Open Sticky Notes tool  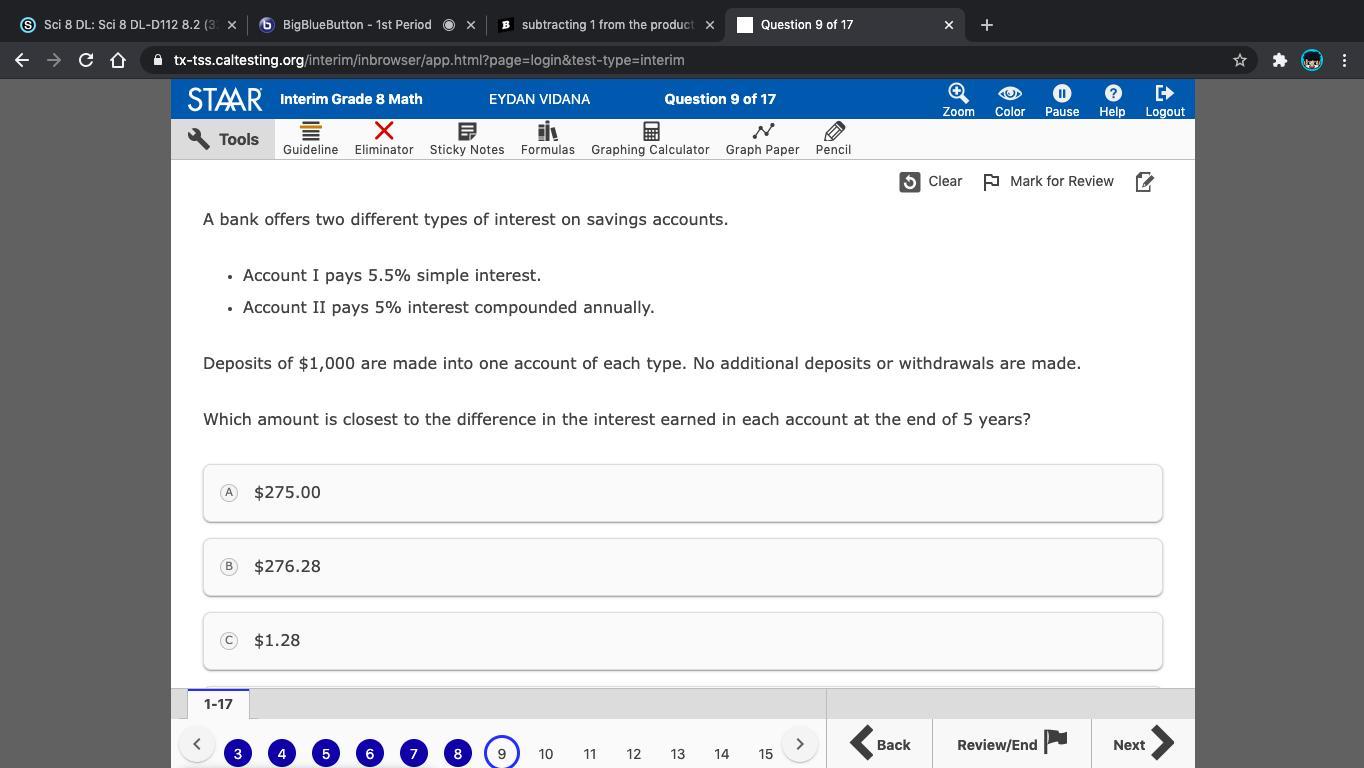click(466, 139)
